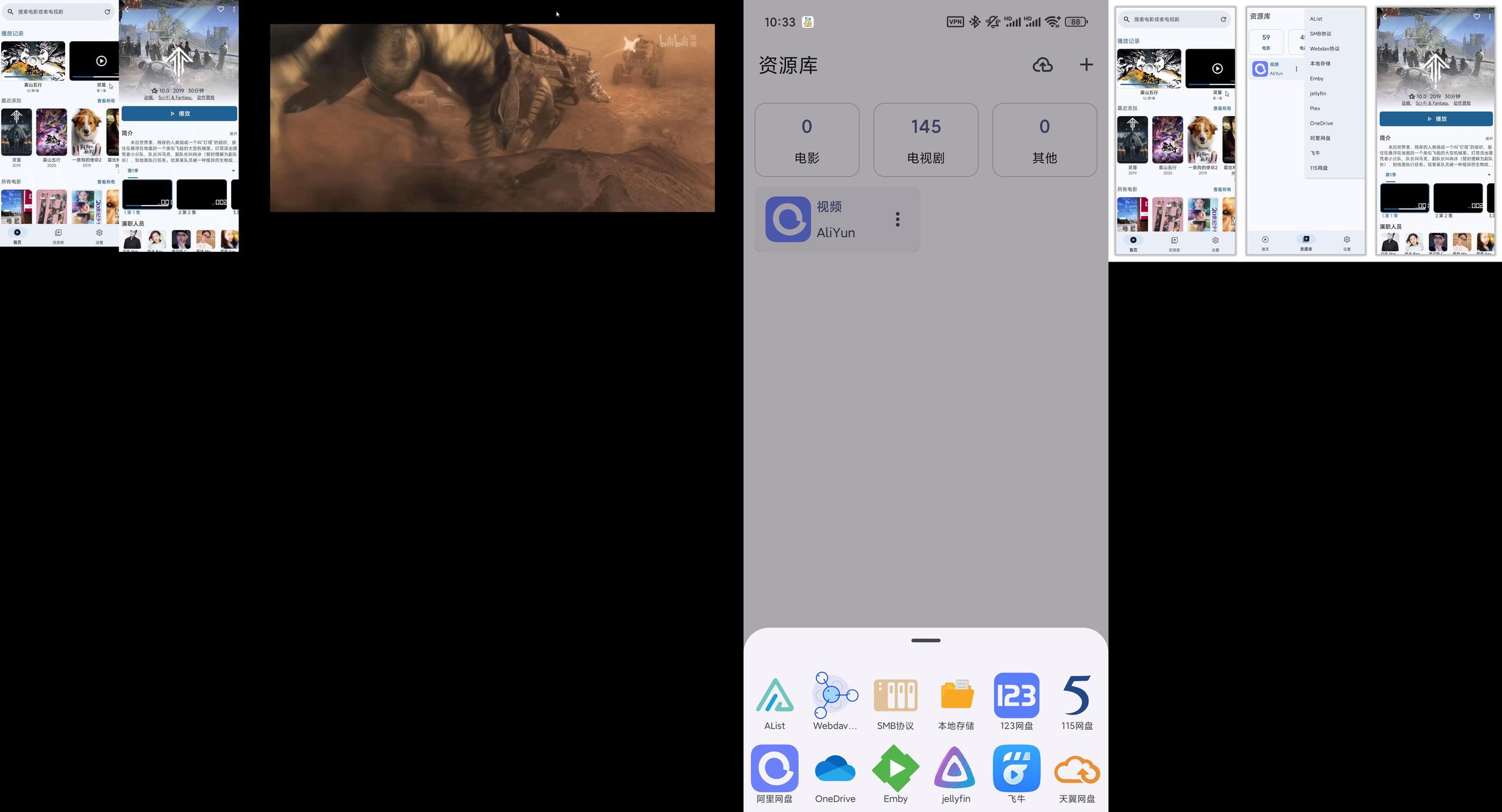Tap the large plus icon next to cloud upload

[1086, 64]
